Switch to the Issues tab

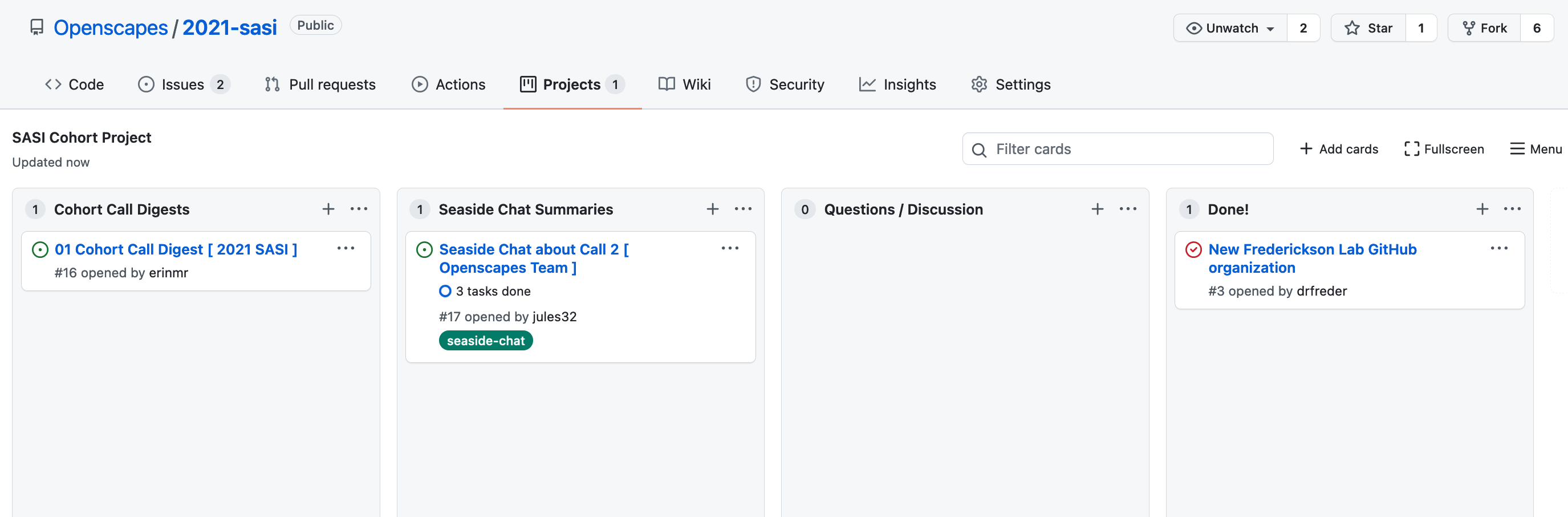coord(182,84)
